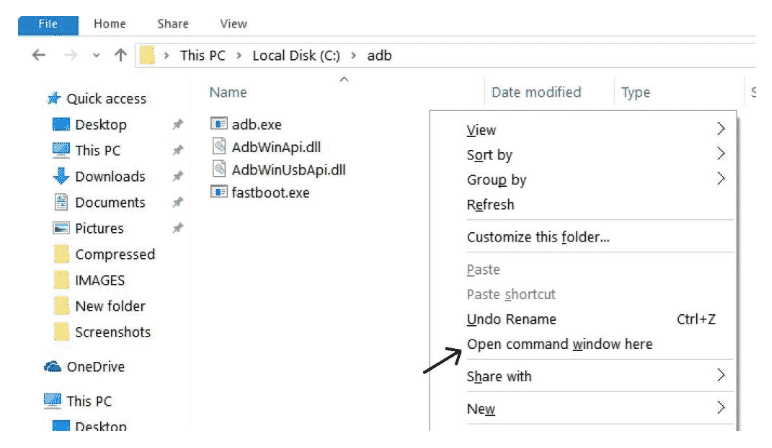The height and width of the screenshot is (448, 772).
Task: Go back with the Back arrow
Action: pos(39,56)
